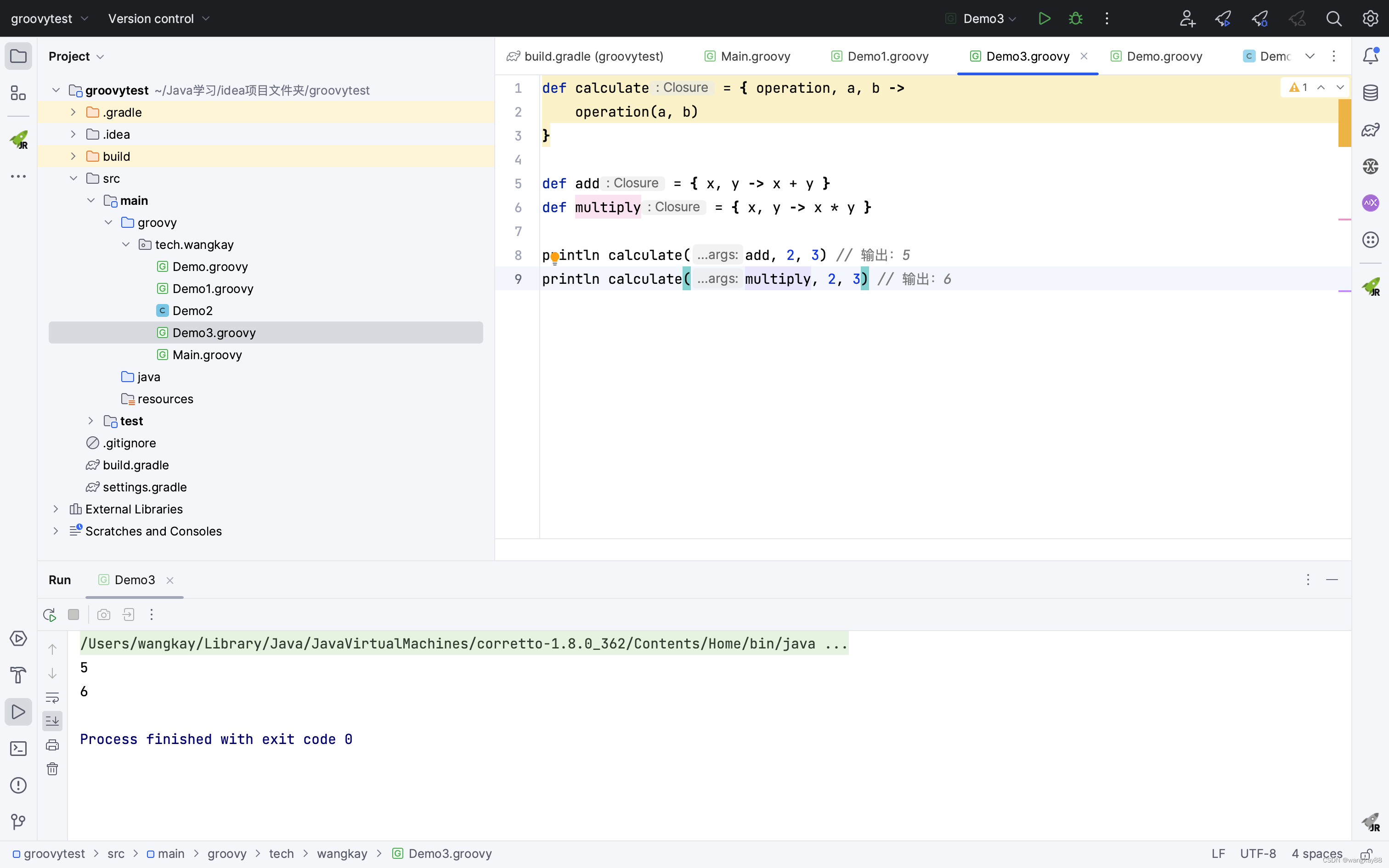Show hidden editor tabs dropdown
This screenshot has width=1389, height=868.
[1310, 56]
